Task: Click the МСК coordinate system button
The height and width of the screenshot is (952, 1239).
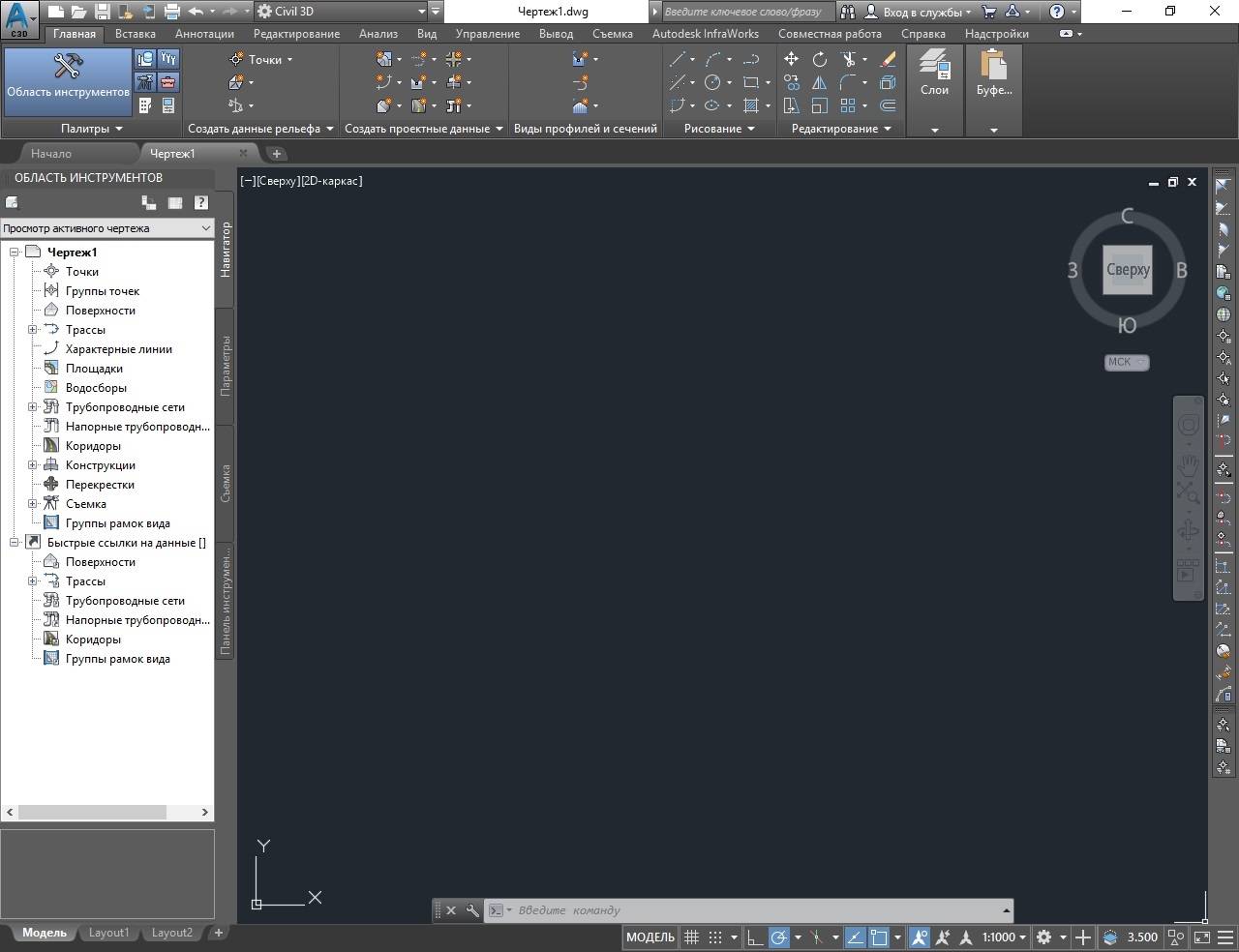Action: 1127,362
